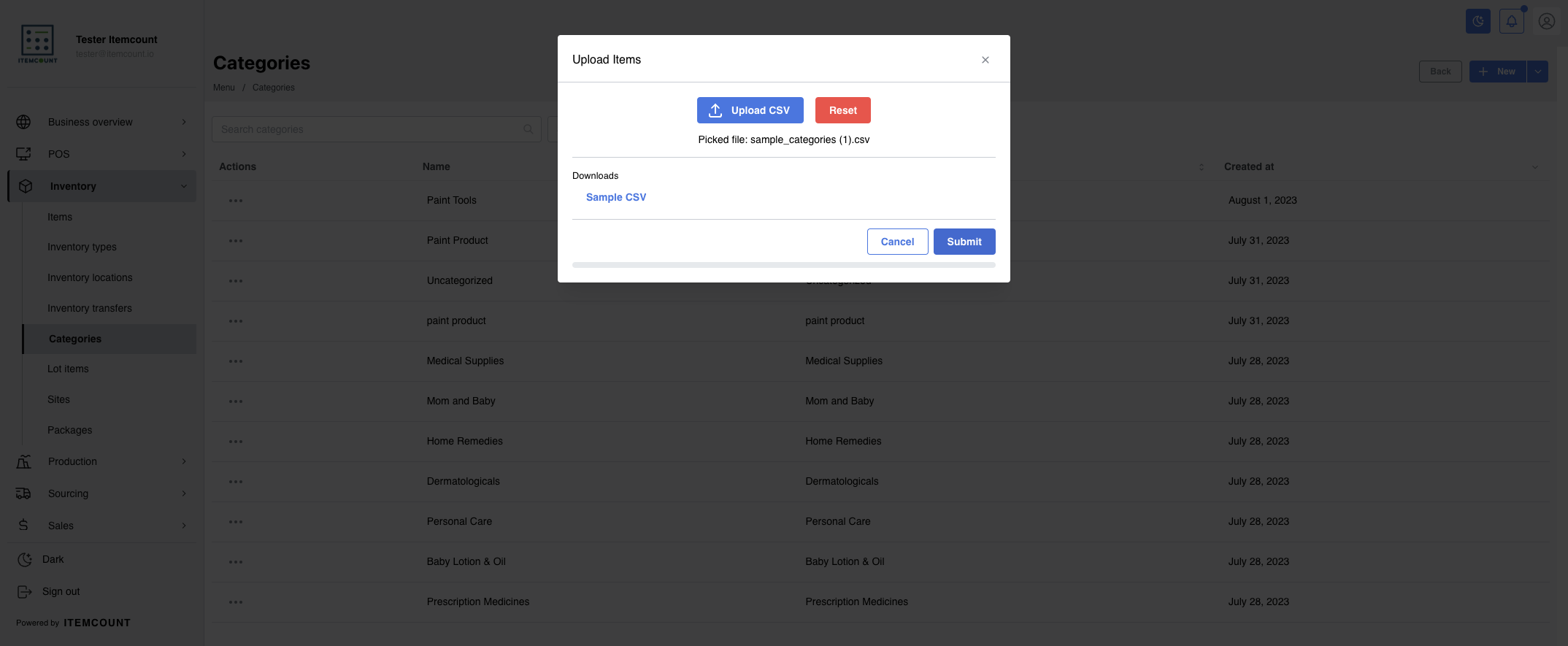Click the Sourcing truck icon
Image resolution: width=1568 pixels, height=646 pixels.
[x=23, y=493]
